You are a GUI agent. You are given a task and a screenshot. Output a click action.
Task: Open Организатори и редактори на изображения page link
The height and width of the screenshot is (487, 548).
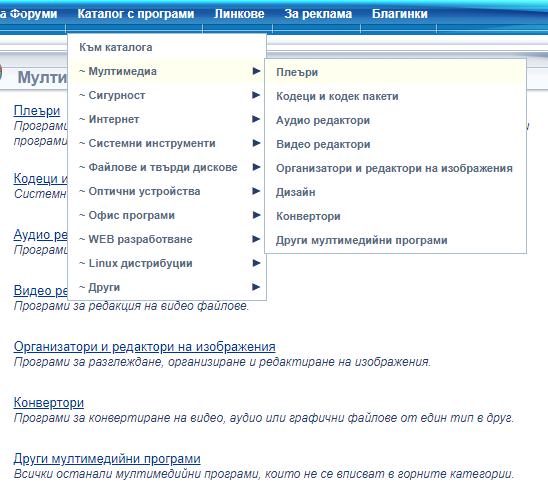144,346
